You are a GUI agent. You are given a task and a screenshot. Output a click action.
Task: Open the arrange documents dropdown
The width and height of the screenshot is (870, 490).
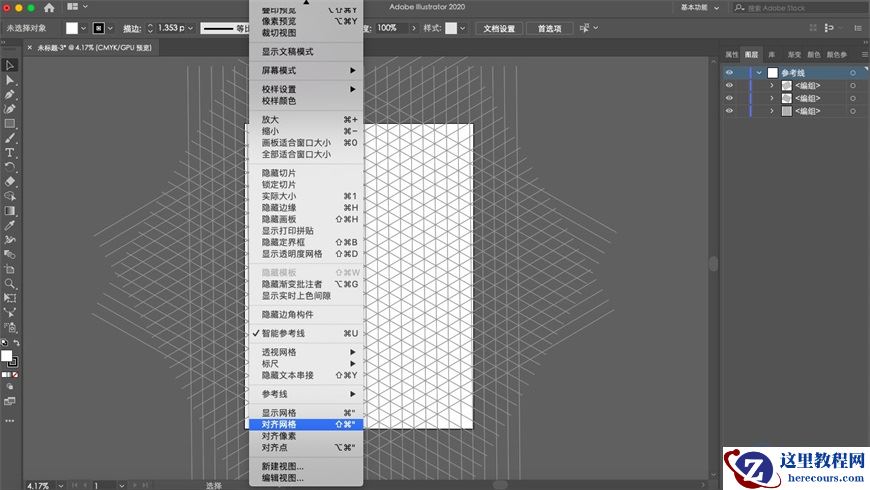pyautogui.click(x=77, y=7)
